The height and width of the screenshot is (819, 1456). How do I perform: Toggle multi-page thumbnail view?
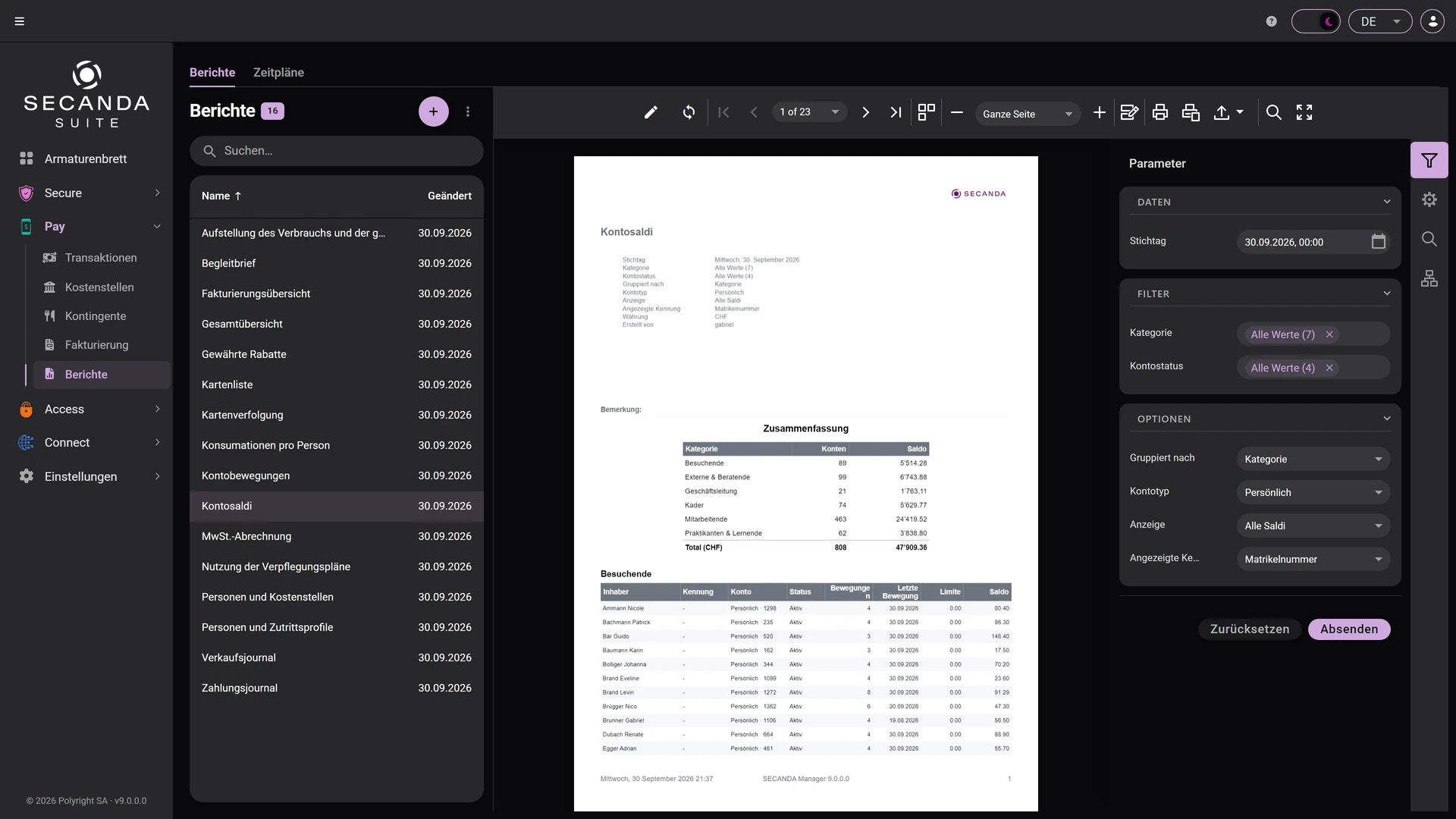click(926, 112)
